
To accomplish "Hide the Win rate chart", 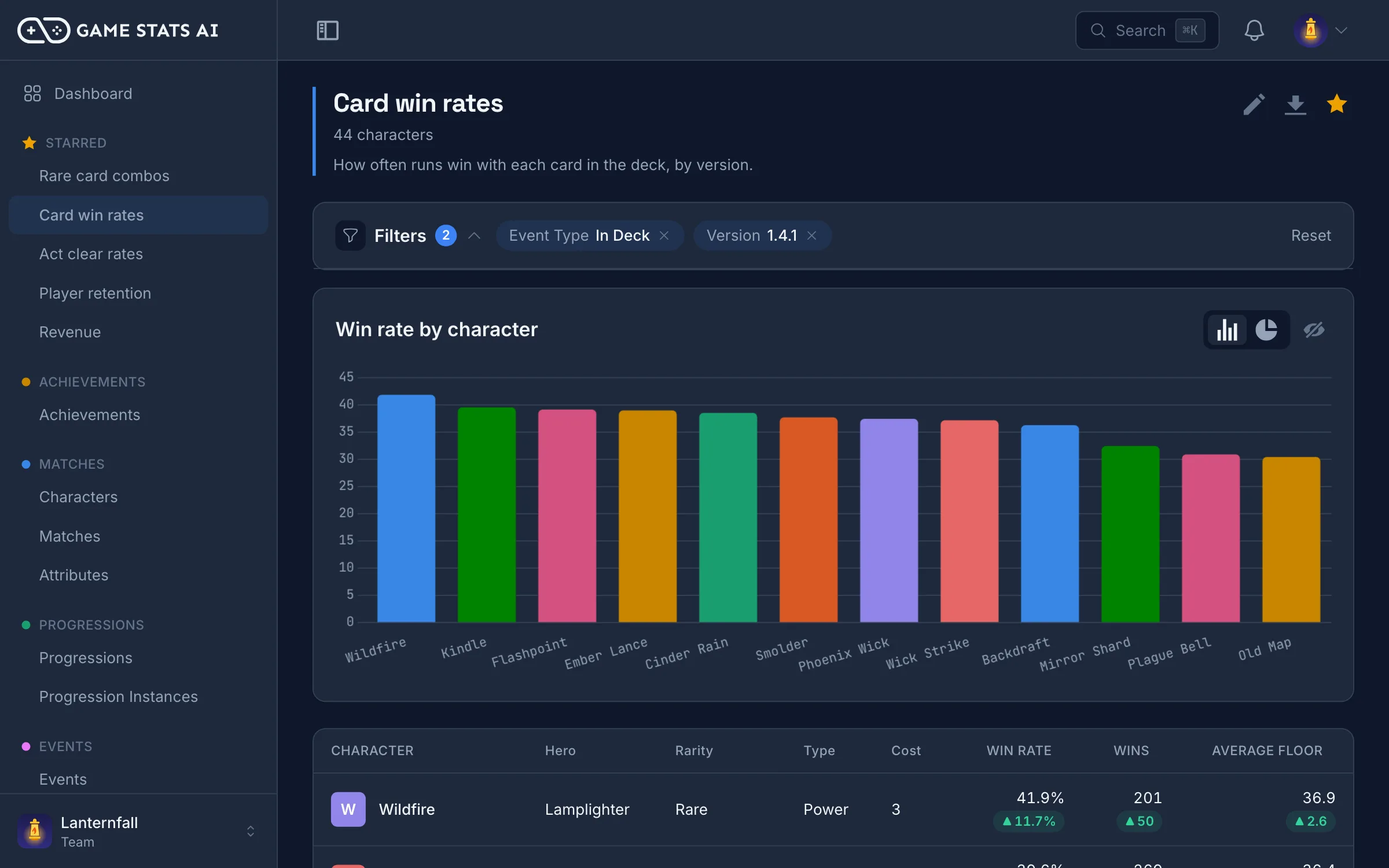I will [1314, 330].
